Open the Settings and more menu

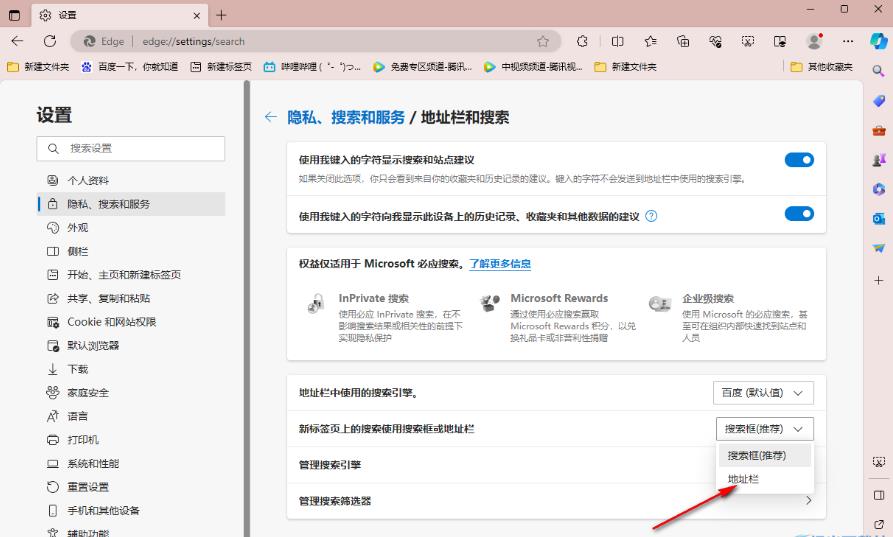click(x=847, y=41)
